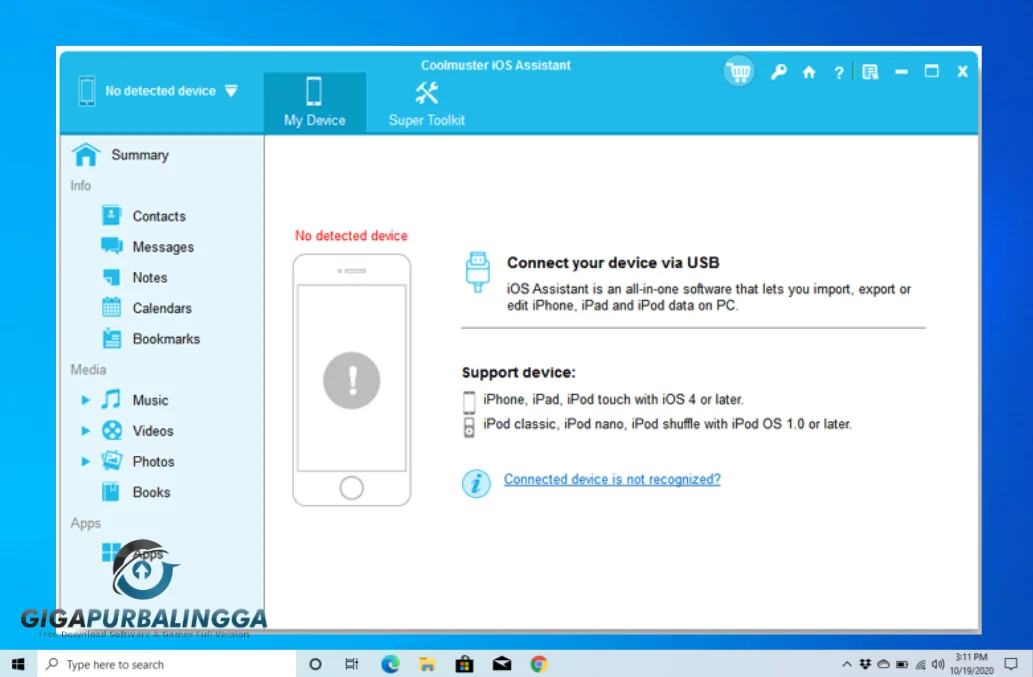Switch to the My Device tab
The width and height of the screenshot is (1033, 677).
point(314,103)
